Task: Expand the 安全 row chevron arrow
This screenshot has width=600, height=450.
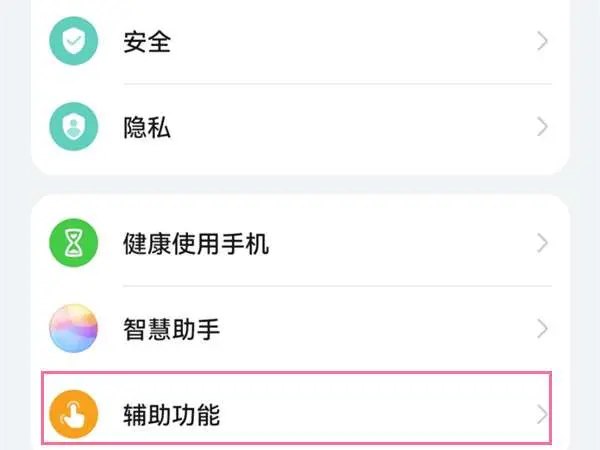Action: tap(542, 41)
